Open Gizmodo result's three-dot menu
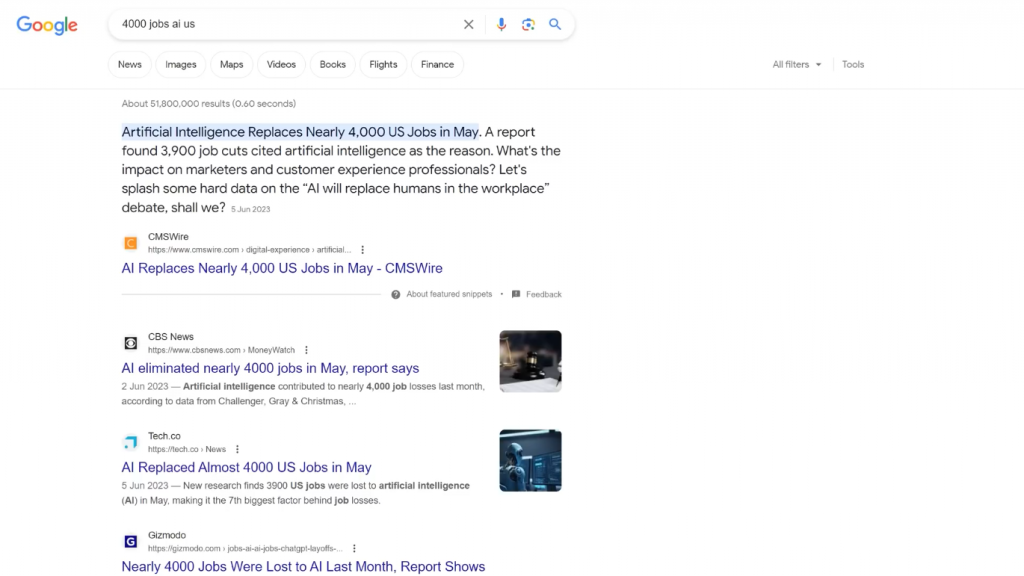Image resolution: width=1024 pixels, height=576 pixels. 354,549
